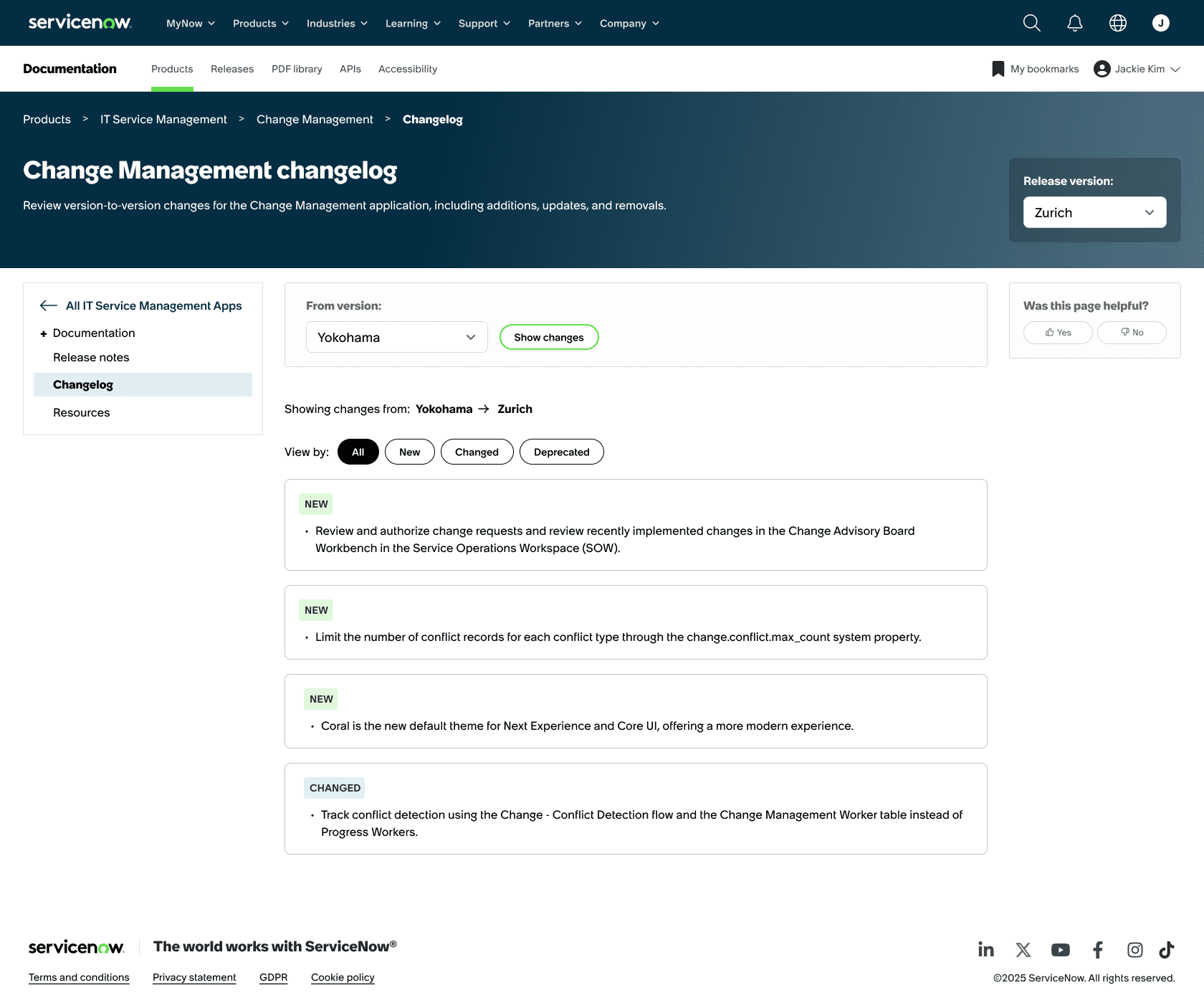The width and height of the screenshot is (1204, 1008).
Task: Filter changelog view by New
Action: [x=410, y=452]
